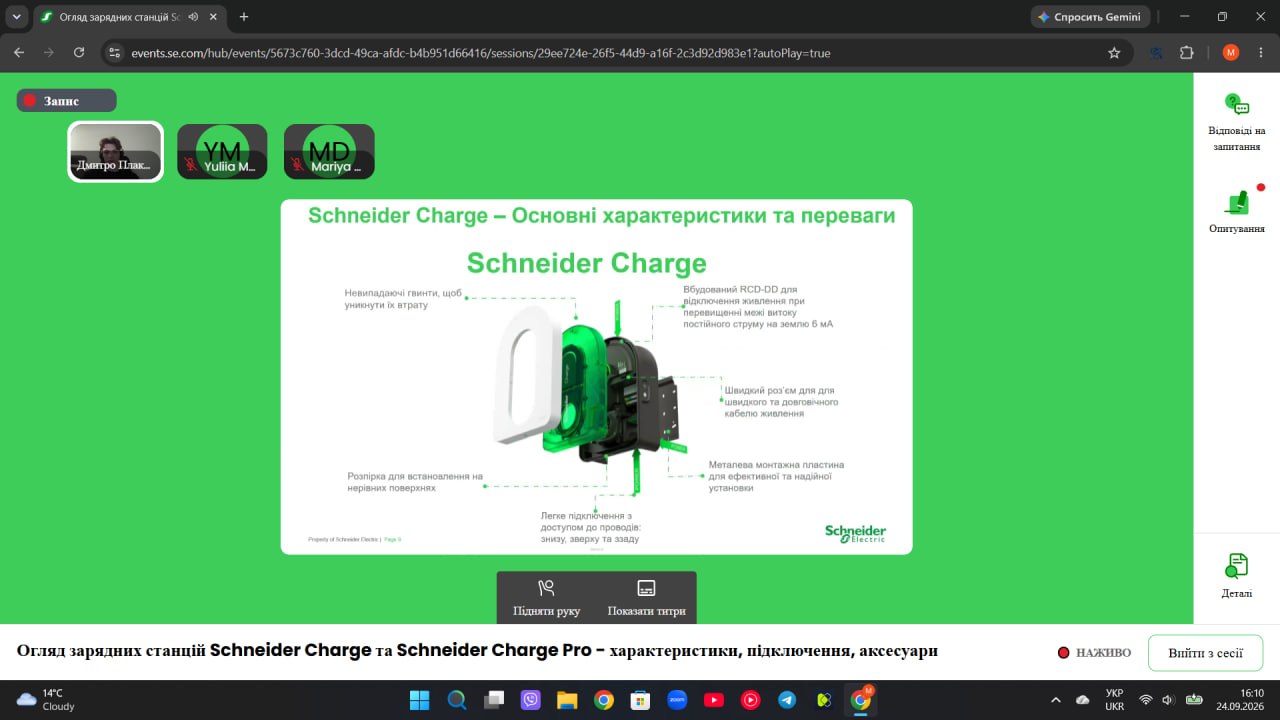Bookmark this page with the star icon

pos(1114,53)
